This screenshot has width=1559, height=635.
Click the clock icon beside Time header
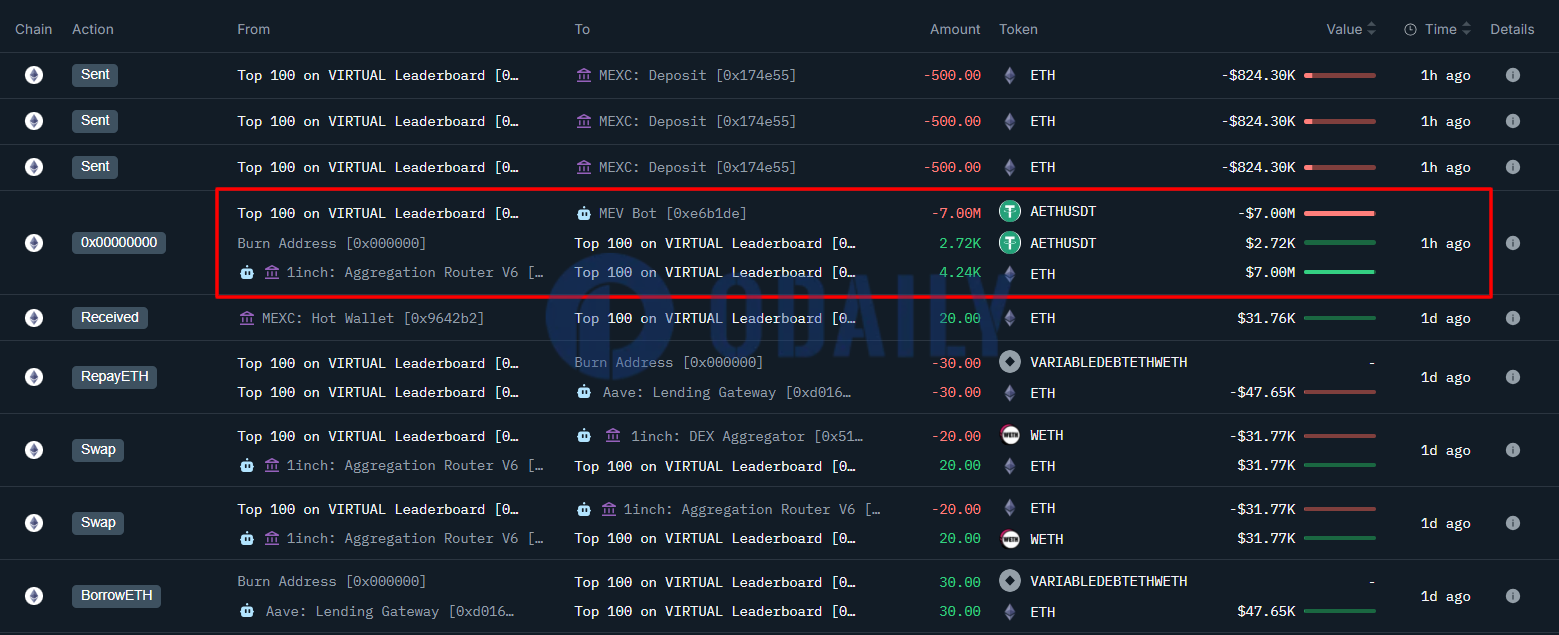[1410, 30]
